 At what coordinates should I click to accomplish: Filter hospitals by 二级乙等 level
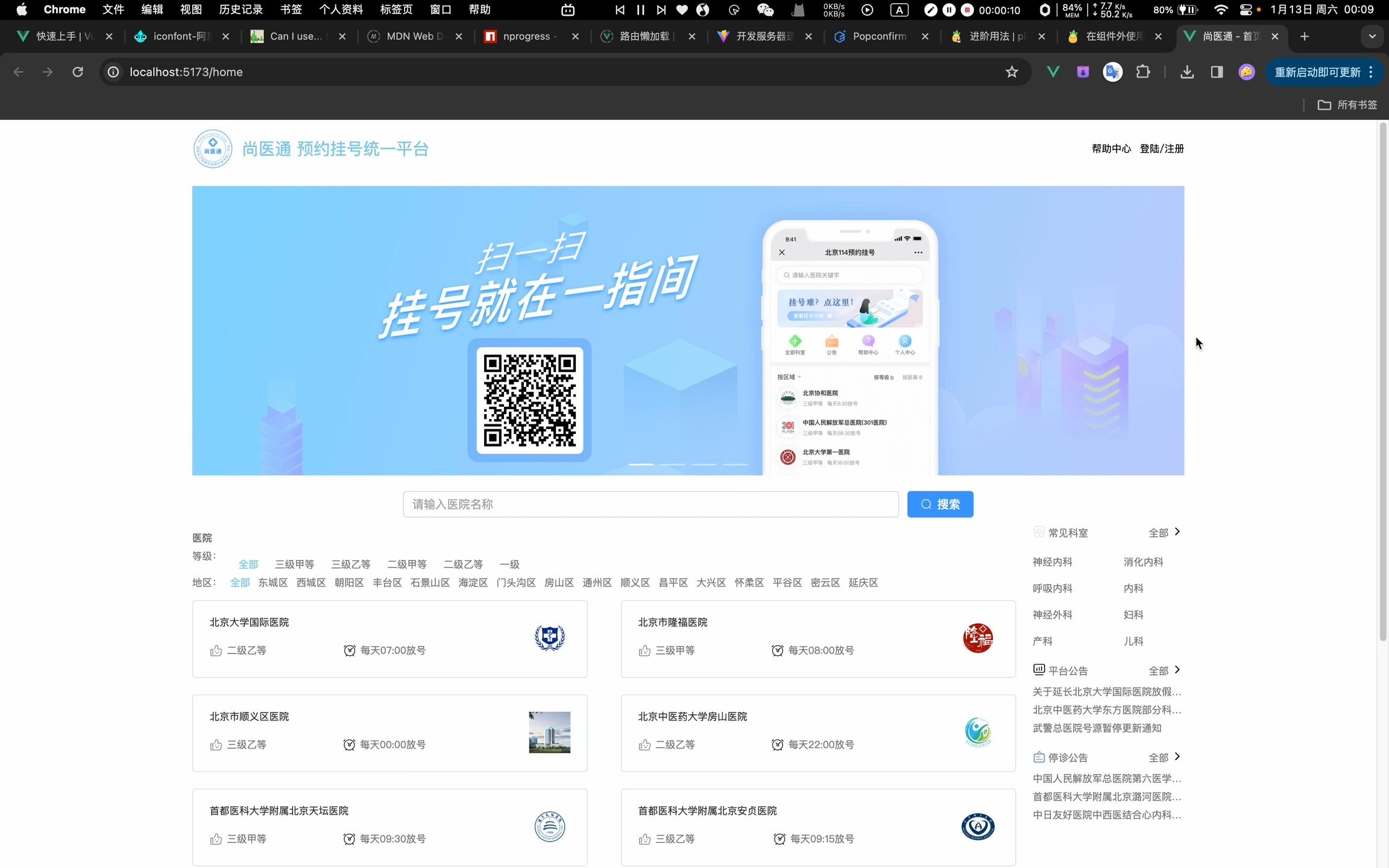464,564
